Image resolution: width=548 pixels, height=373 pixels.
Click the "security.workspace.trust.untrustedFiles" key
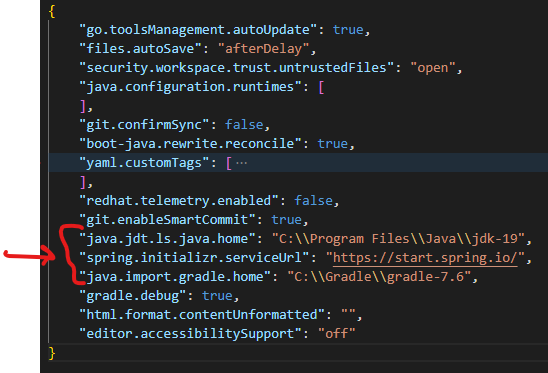(x=237, y=67)
